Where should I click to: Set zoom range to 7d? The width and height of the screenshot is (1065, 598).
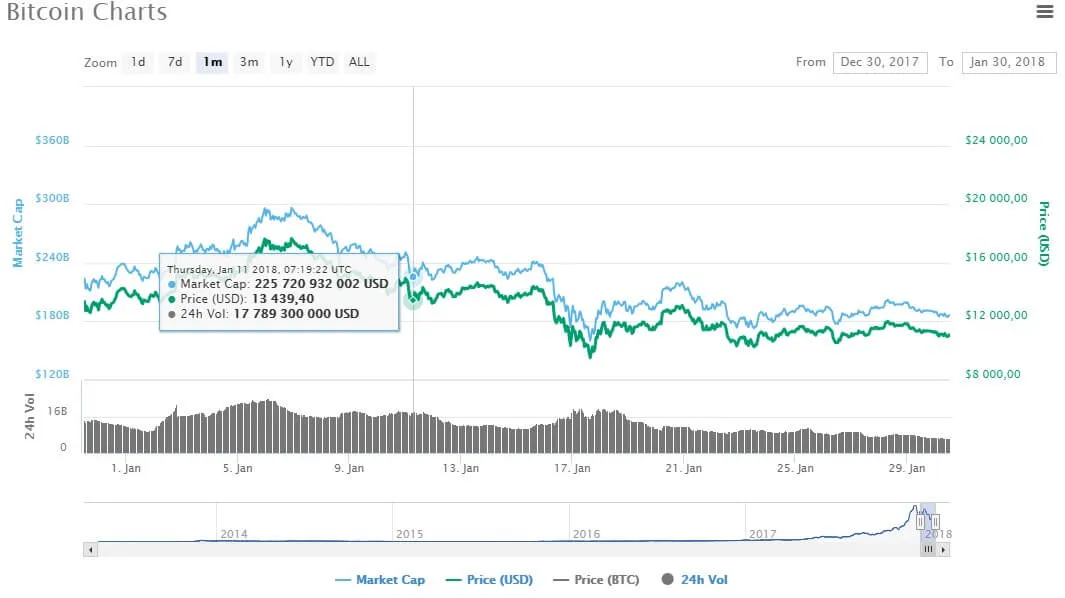[x=175, y=62]
